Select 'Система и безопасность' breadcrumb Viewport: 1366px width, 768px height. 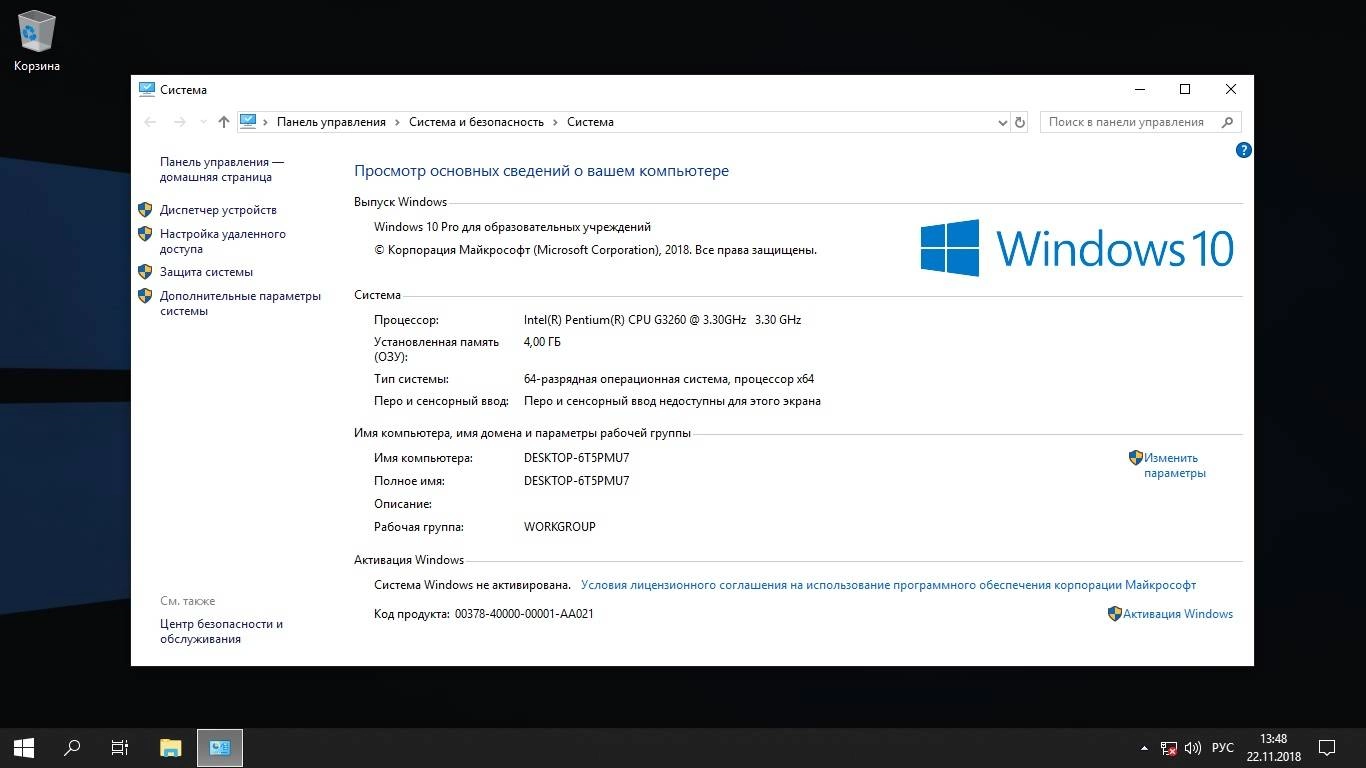[476, 122]
